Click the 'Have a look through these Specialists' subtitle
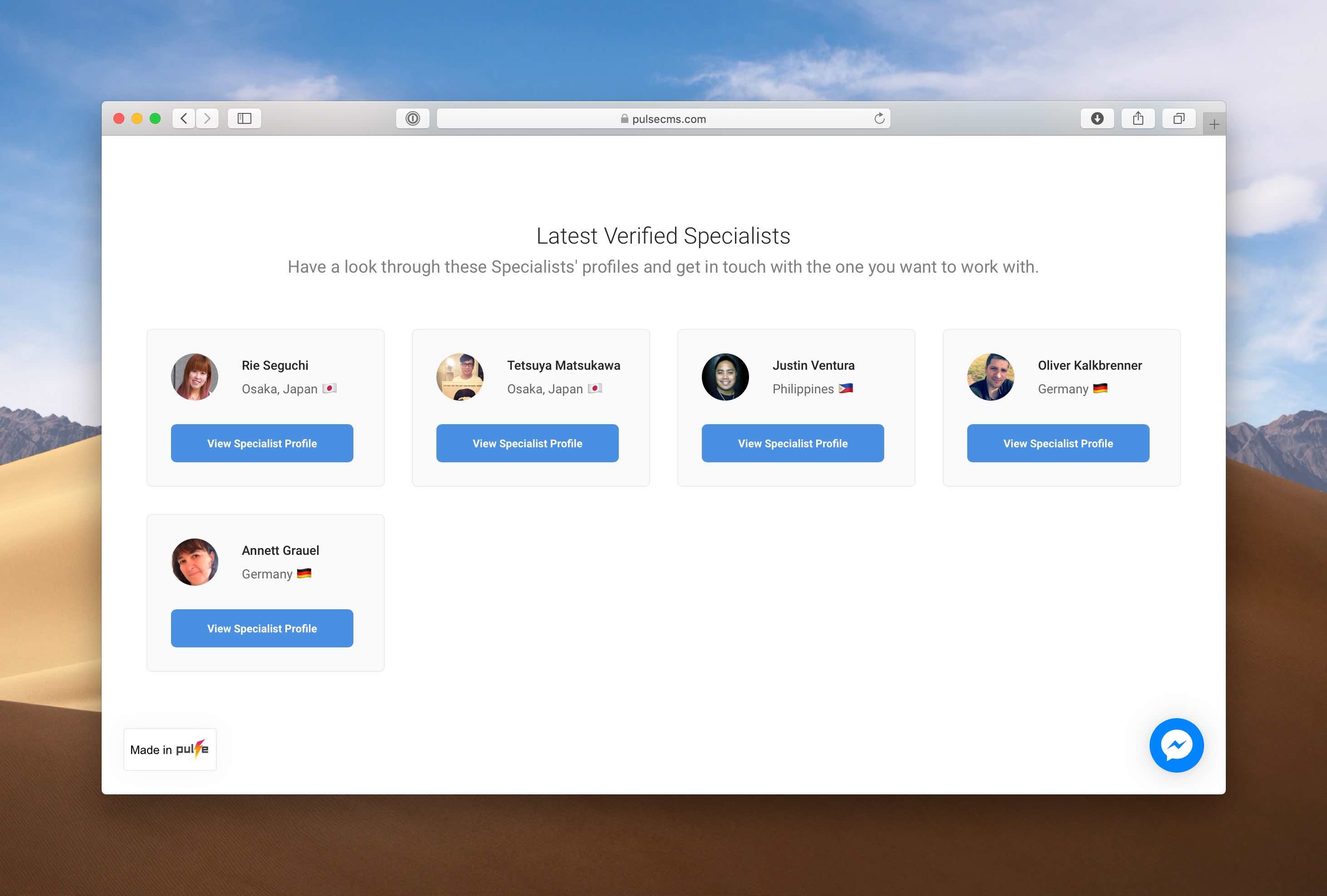Screen dimensions: 1327x896 click(663, 267)
